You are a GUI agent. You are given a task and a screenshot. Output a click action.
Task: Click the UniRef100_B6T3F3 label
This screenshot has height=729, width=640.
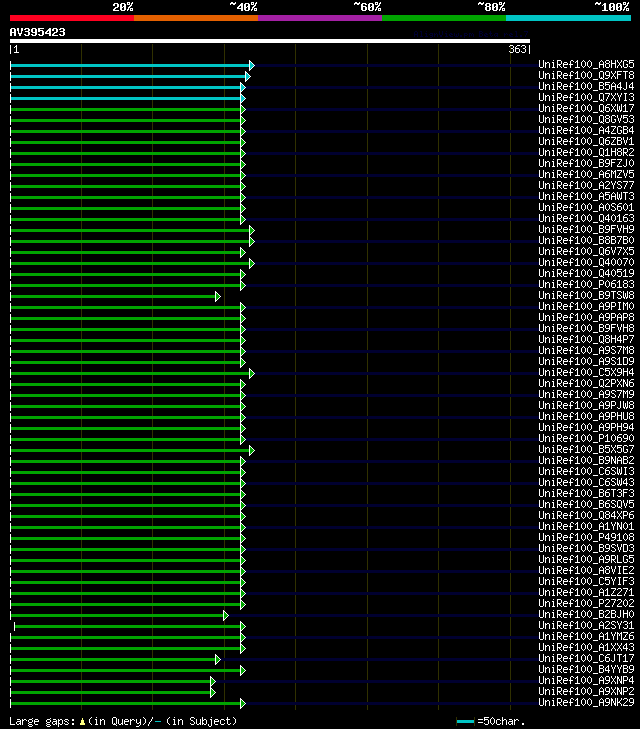[586, 494]
